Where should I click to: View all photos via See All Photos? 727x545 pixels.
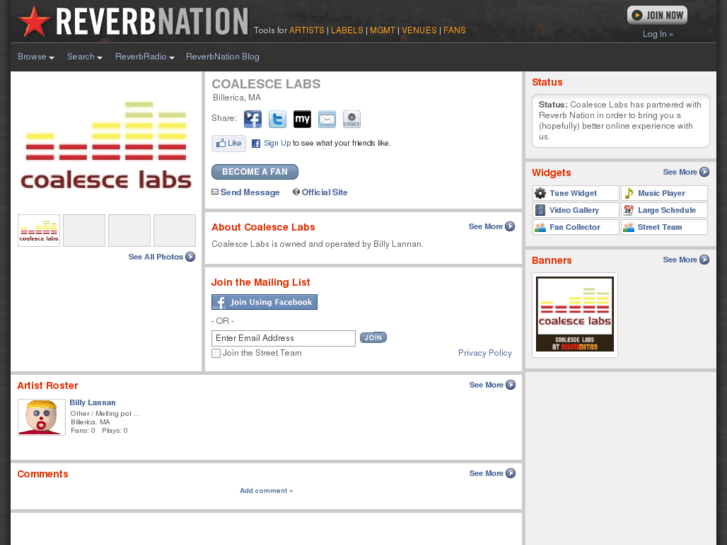pyautogui.click(x=161, y=257)
